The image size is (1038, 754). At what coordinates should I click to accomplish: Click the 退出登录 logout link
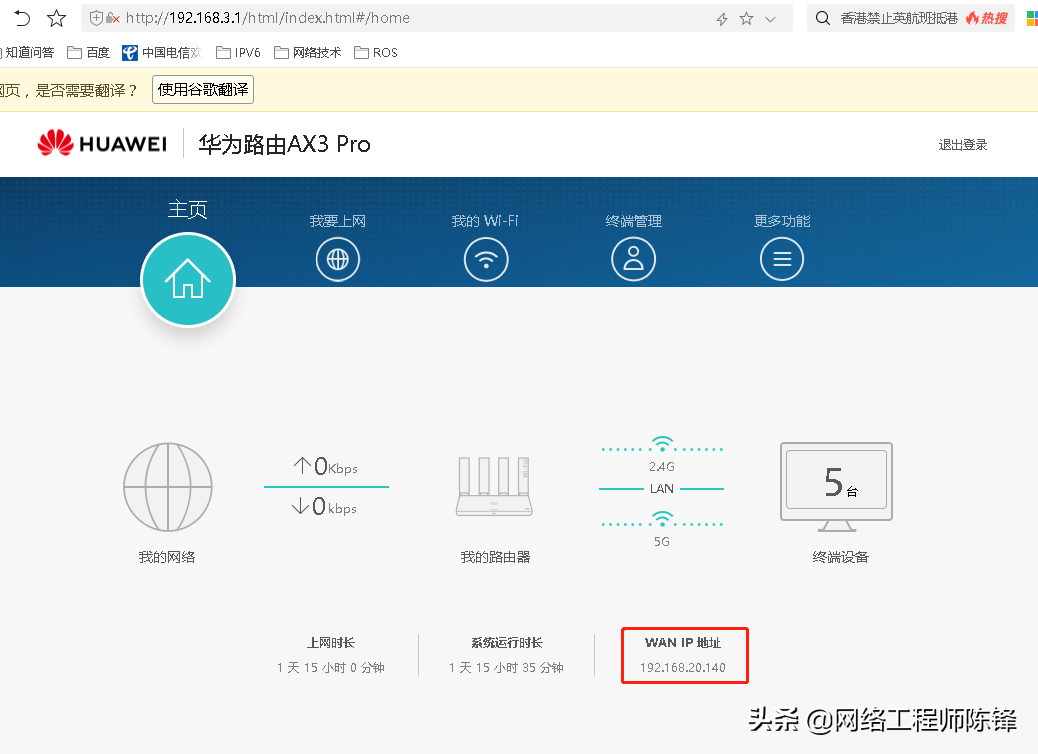962,145
